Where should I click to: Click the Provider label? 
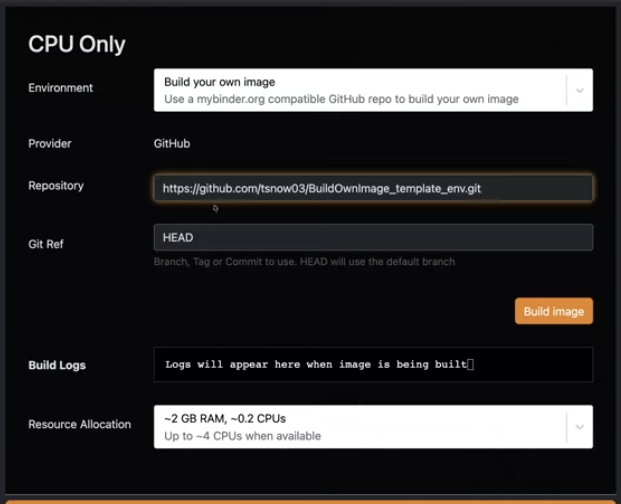click(52, 144)
